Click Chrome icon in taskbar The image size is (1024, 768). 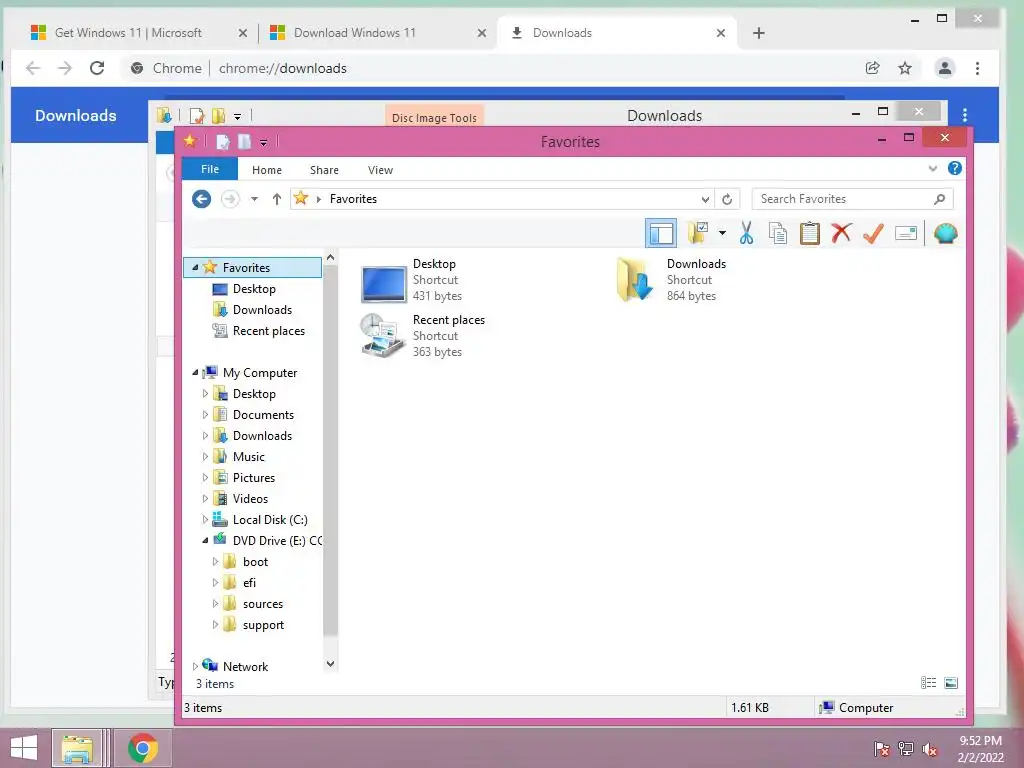(142, 748)
